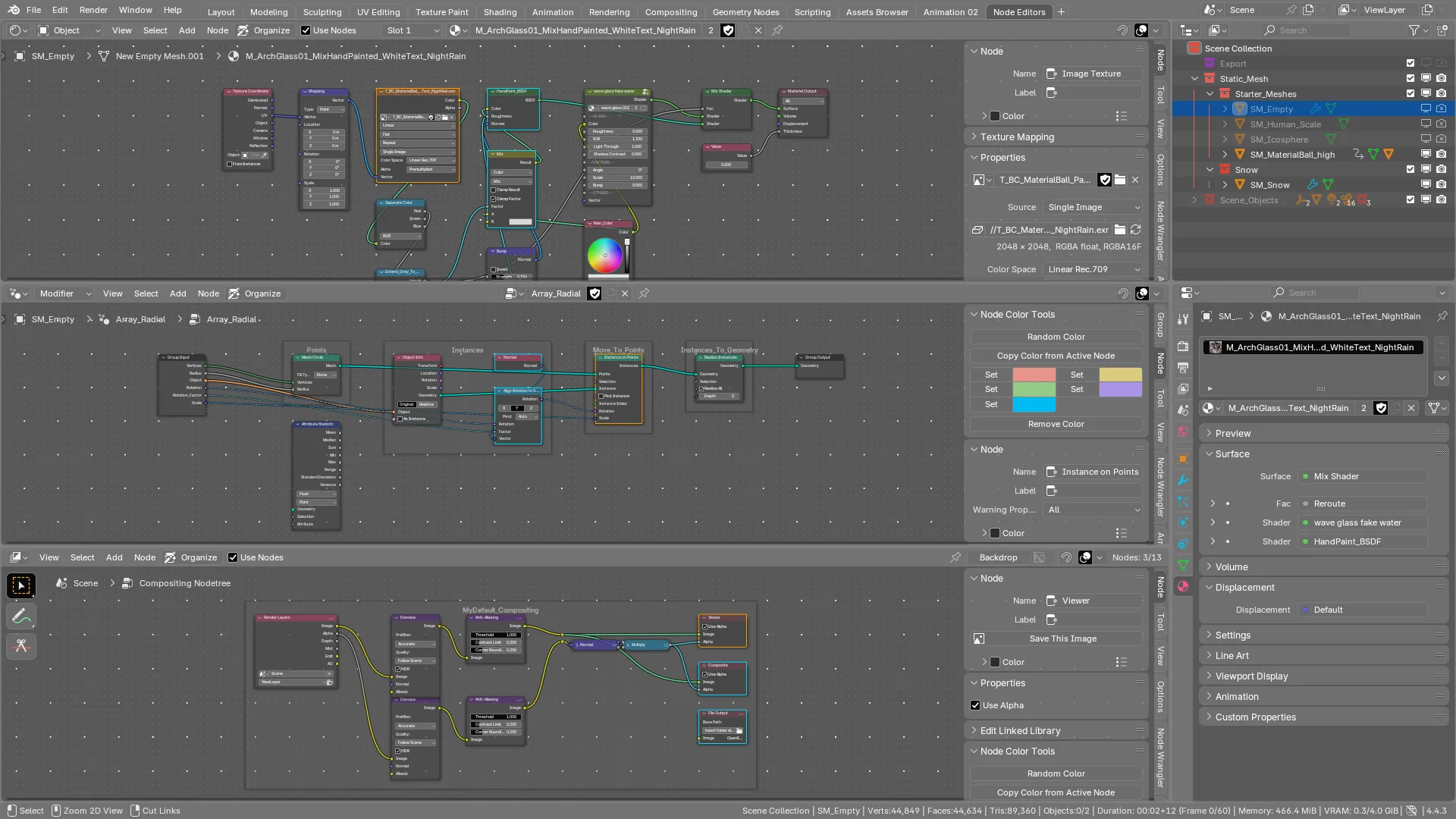Open the Modifiers properties tab
This screenshot has width=1456, height=819.
(1183, 480)
